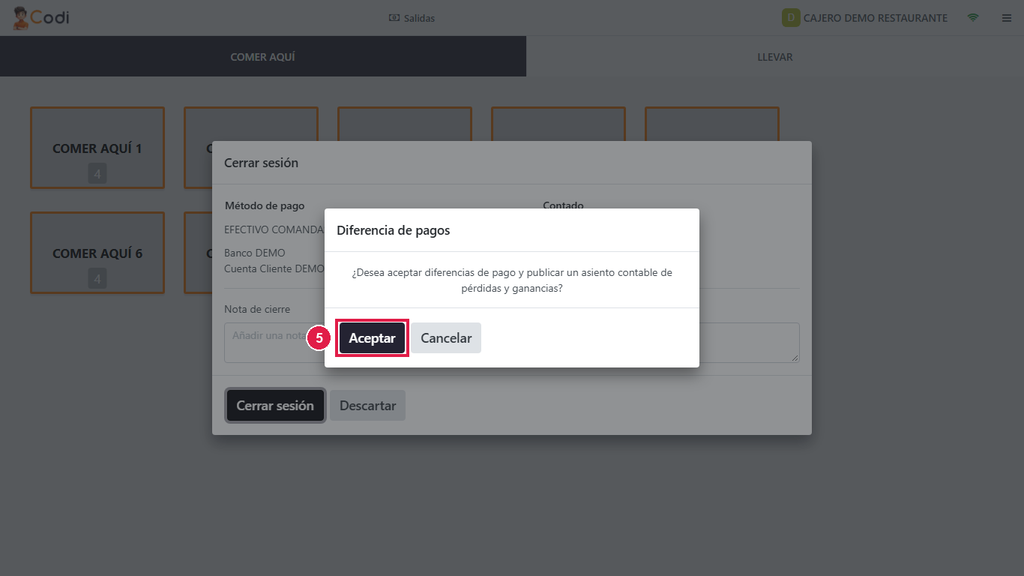Click the Contado column header
This screenshot has height=576, width=1024.
pos(563,204)
